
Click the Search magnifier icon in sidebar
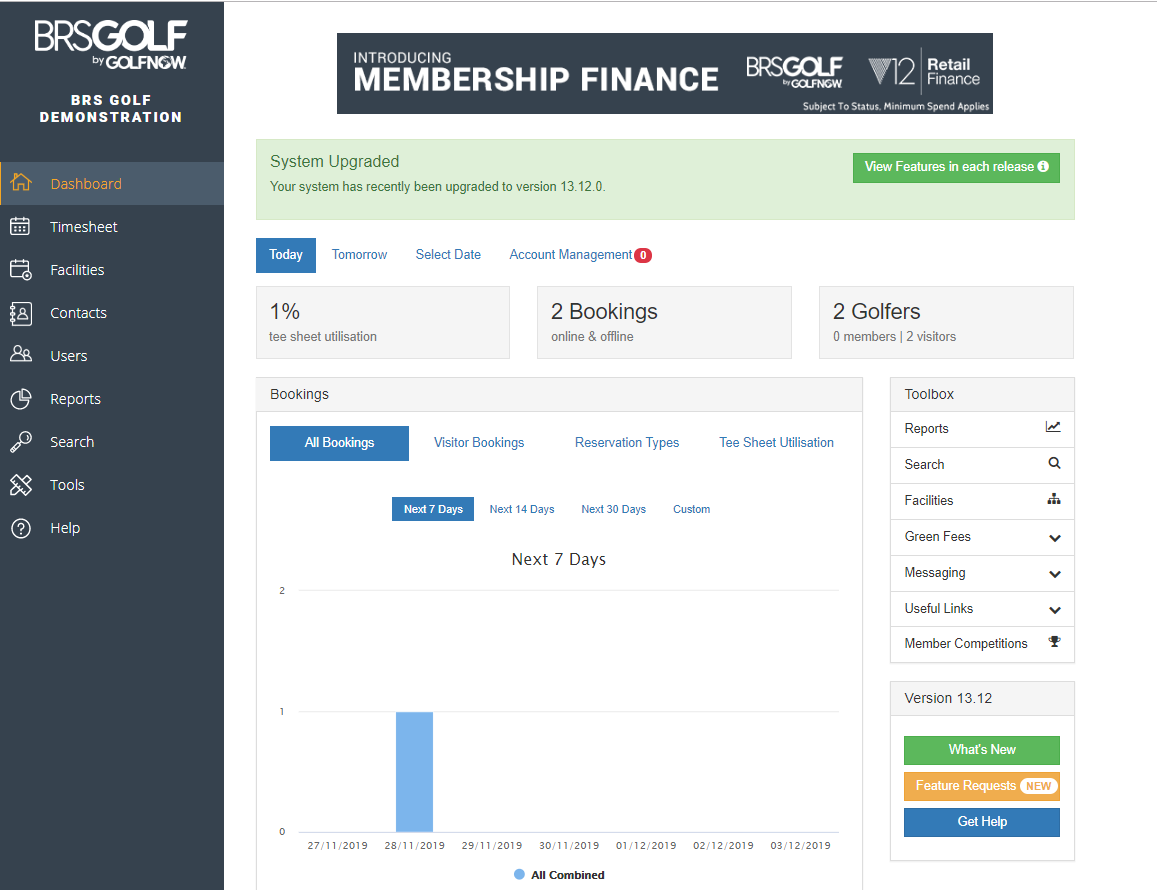pos(21,442)
